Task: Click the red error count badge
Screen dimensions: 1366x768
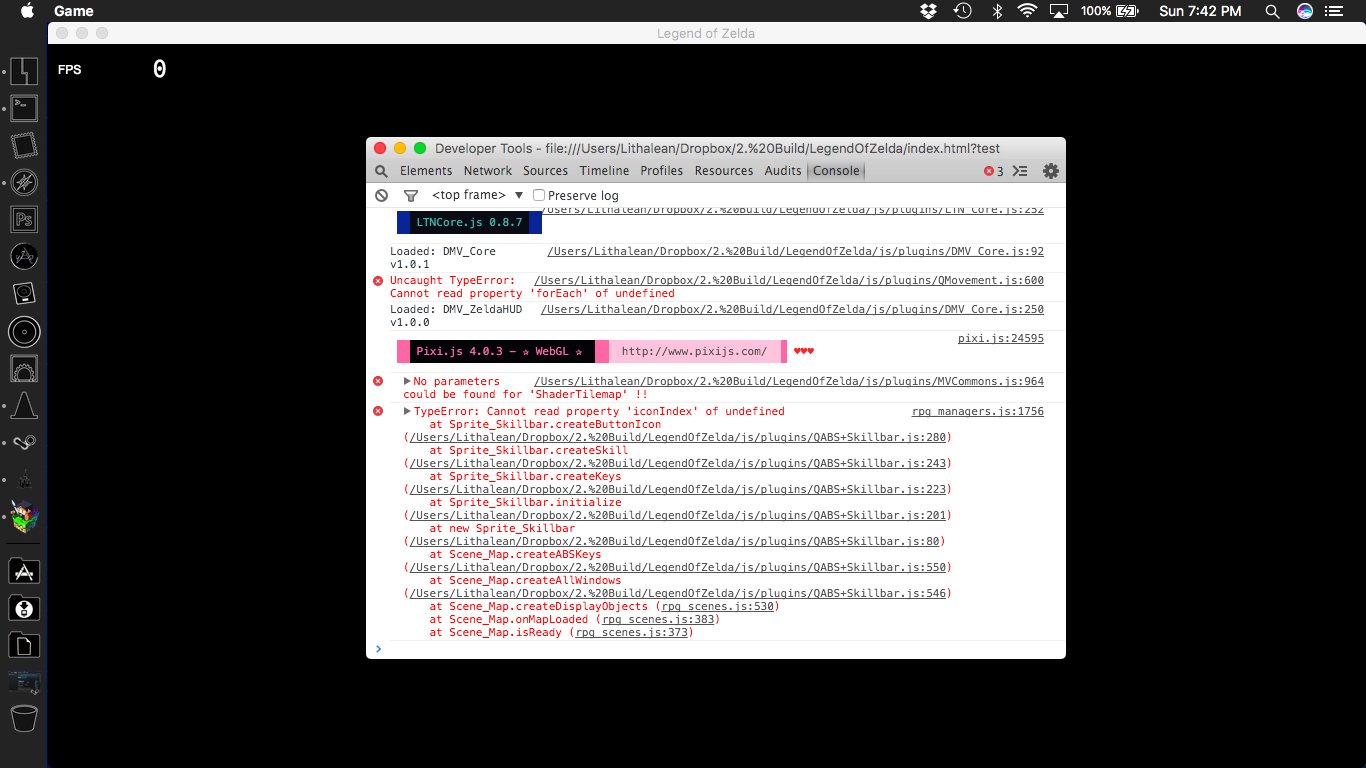Action: (x=993, y=171)
